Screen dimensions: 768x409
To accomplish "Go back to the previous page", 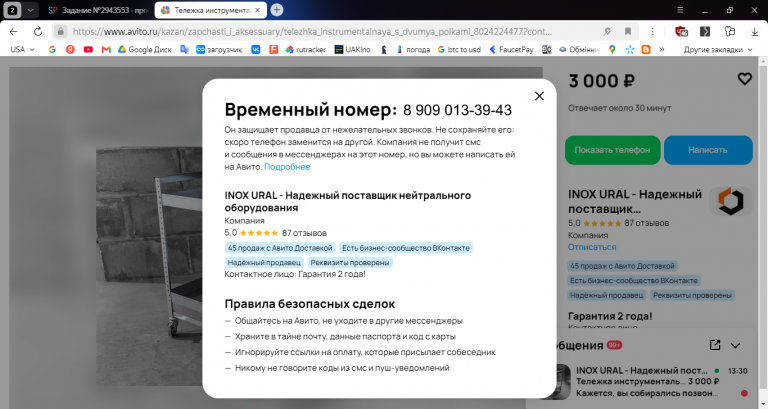I will coord(13,31).
